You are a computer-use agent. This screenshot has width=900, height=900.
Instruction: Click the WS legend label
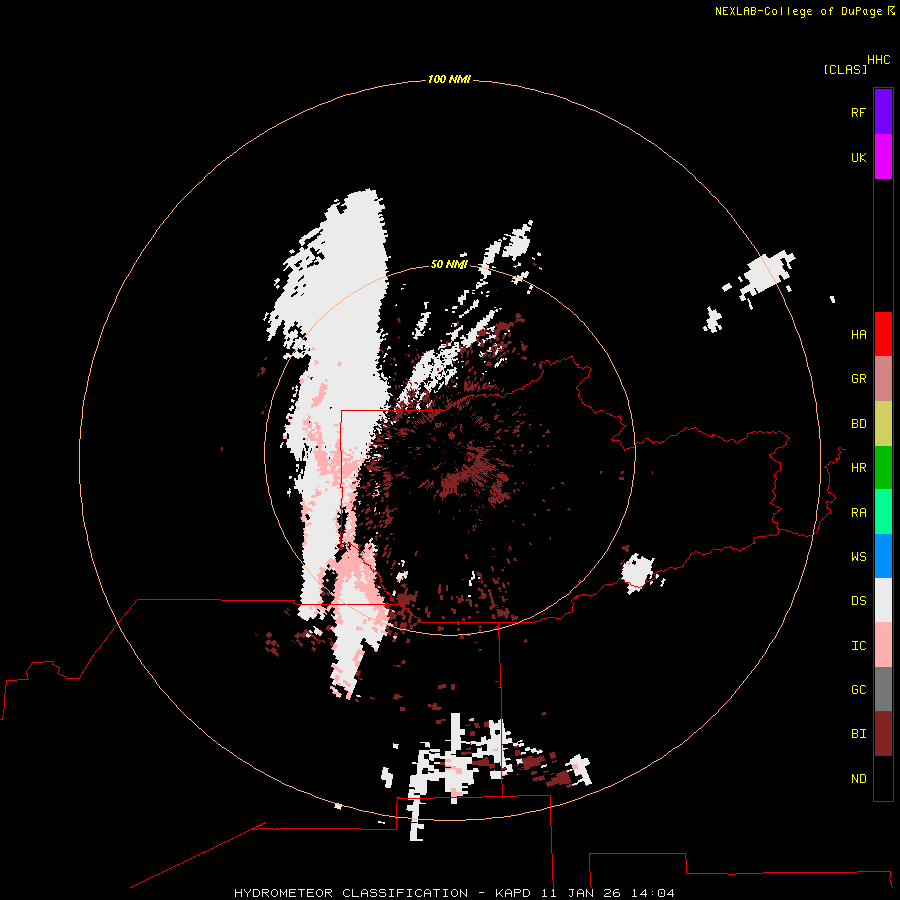pos(858,557)
